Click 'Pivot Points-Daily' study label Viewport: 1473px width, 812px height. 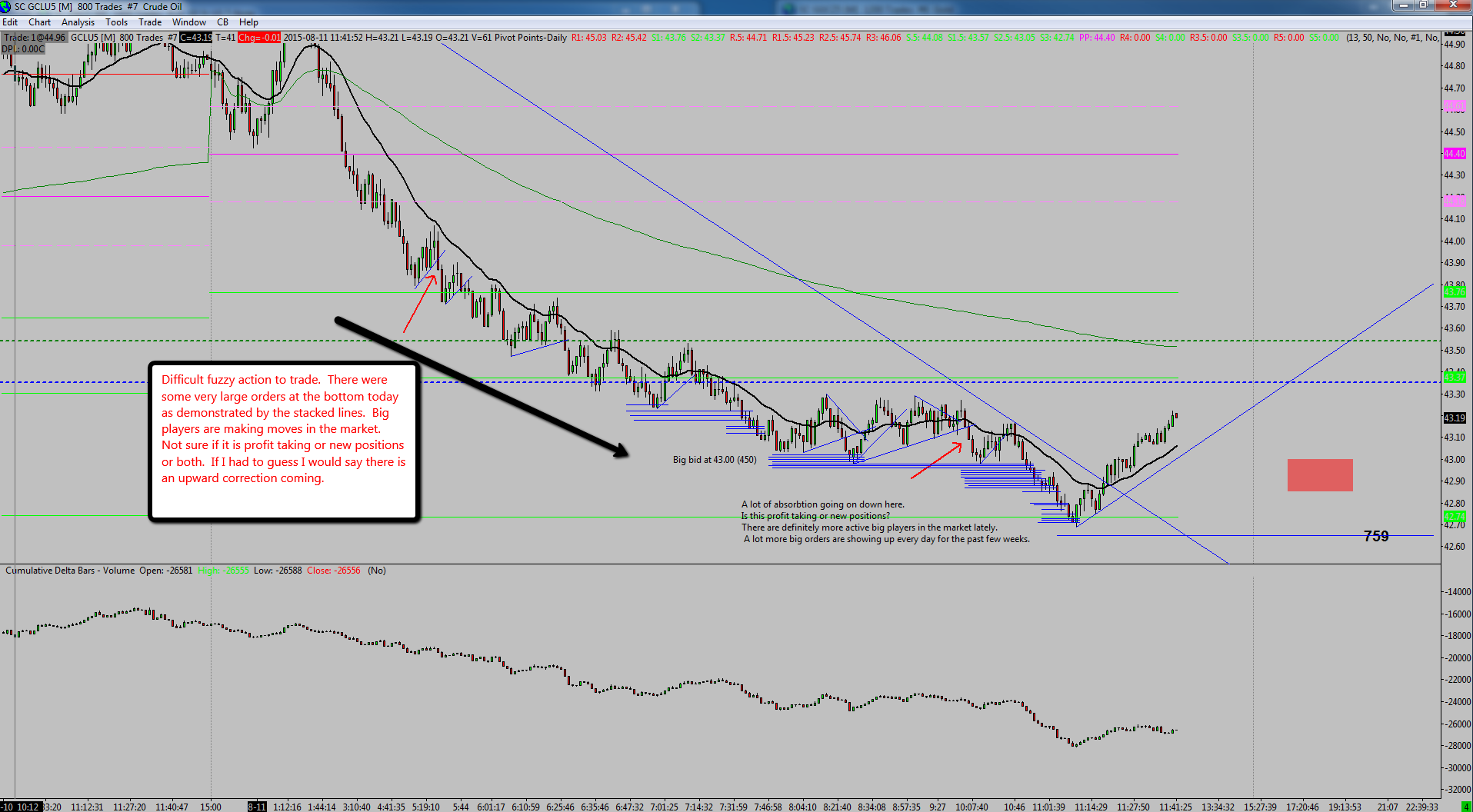point(531,38)
